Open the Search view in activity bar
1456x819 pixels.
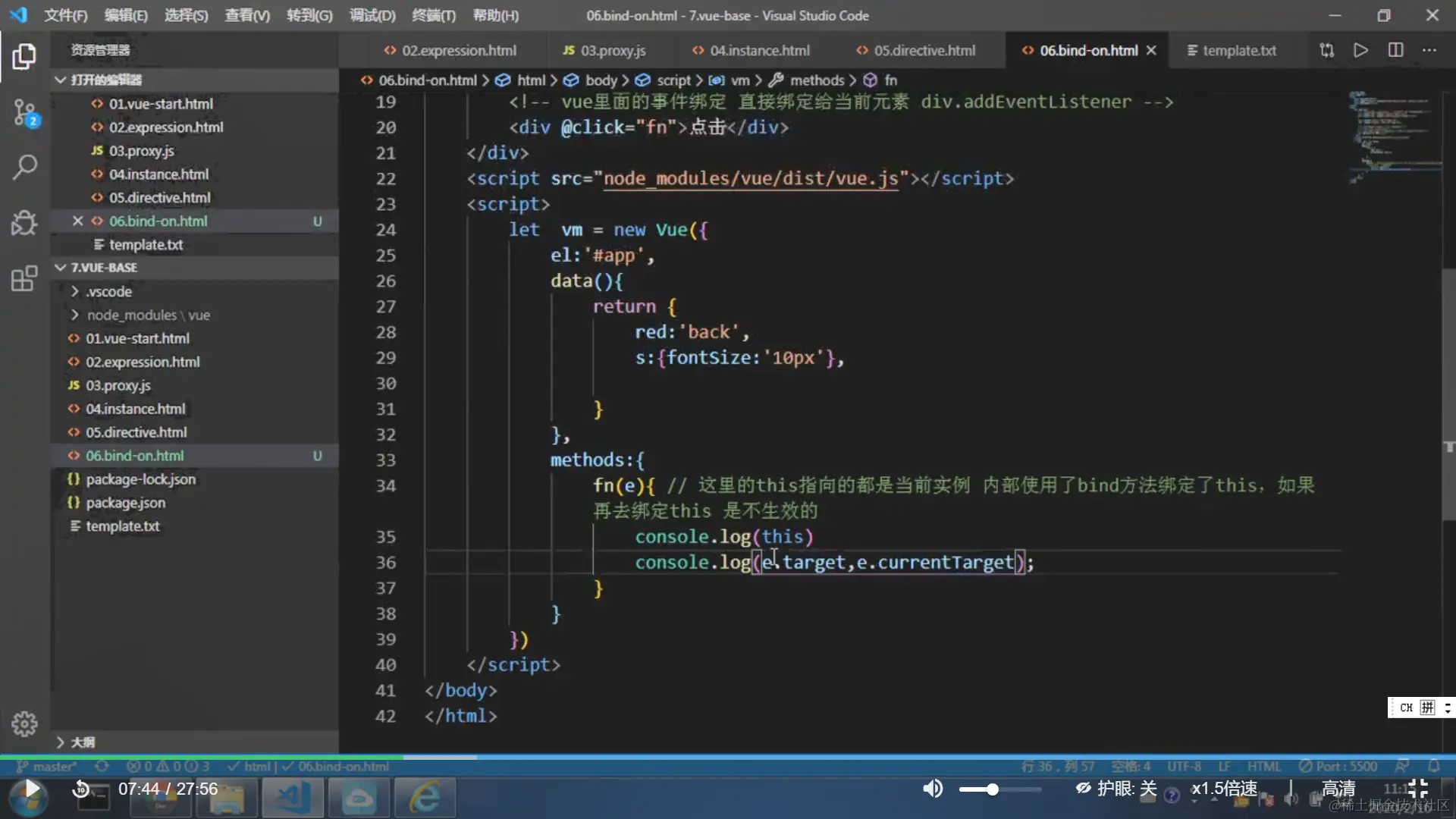tap(24, 168)
